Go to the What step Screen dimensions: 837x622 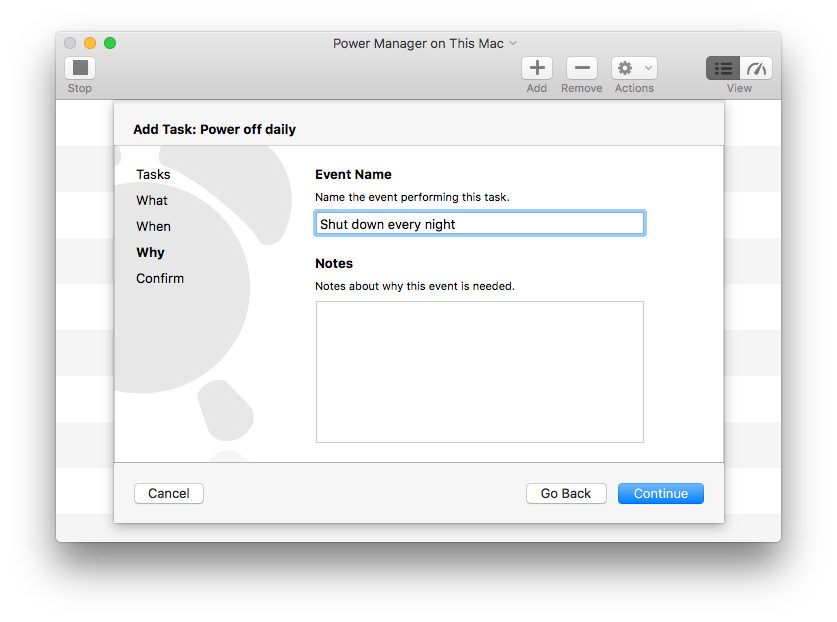pyautogui.click(x=152, y=200)
